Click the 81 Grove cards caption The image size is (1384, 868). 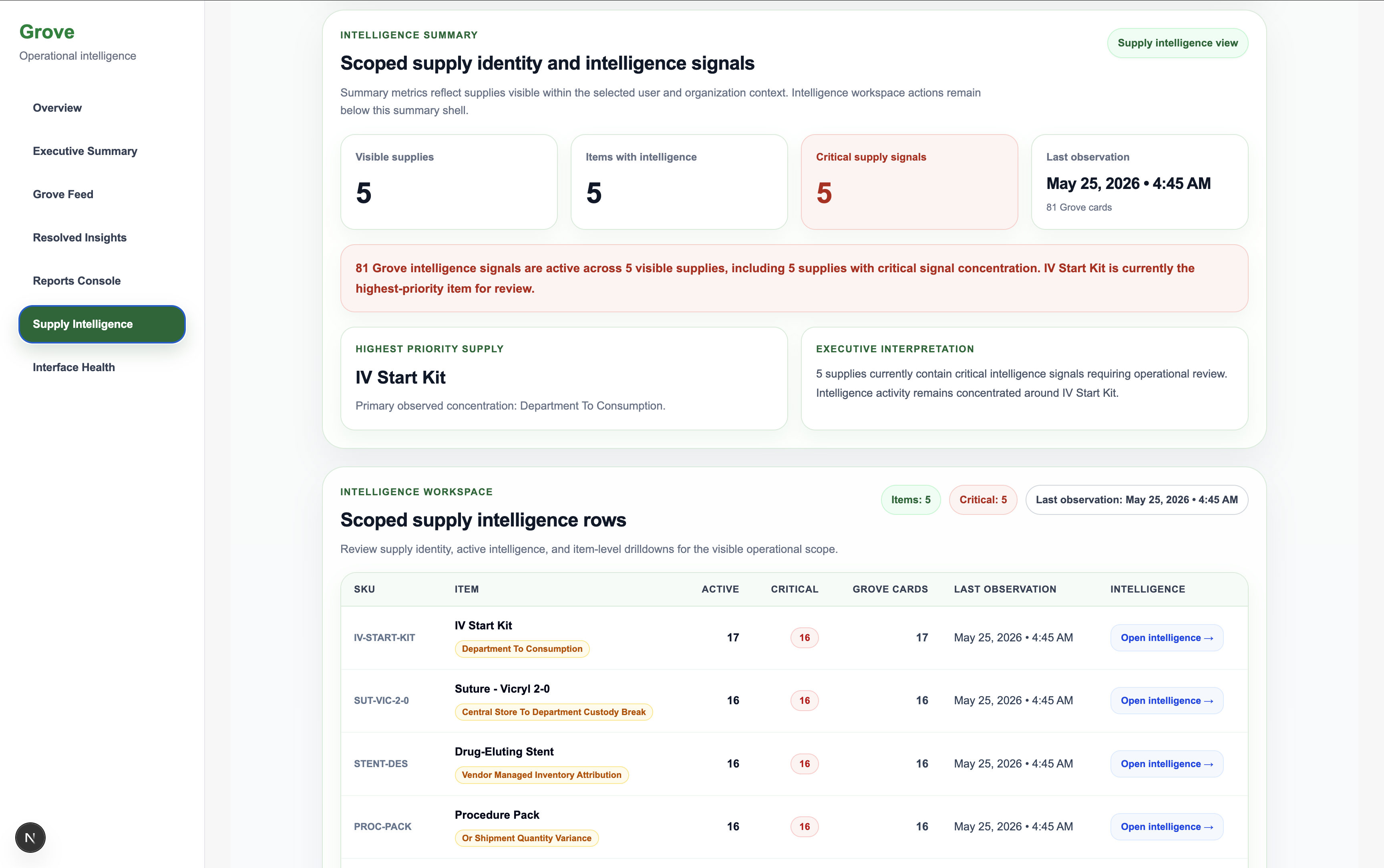pos(1078,207)
